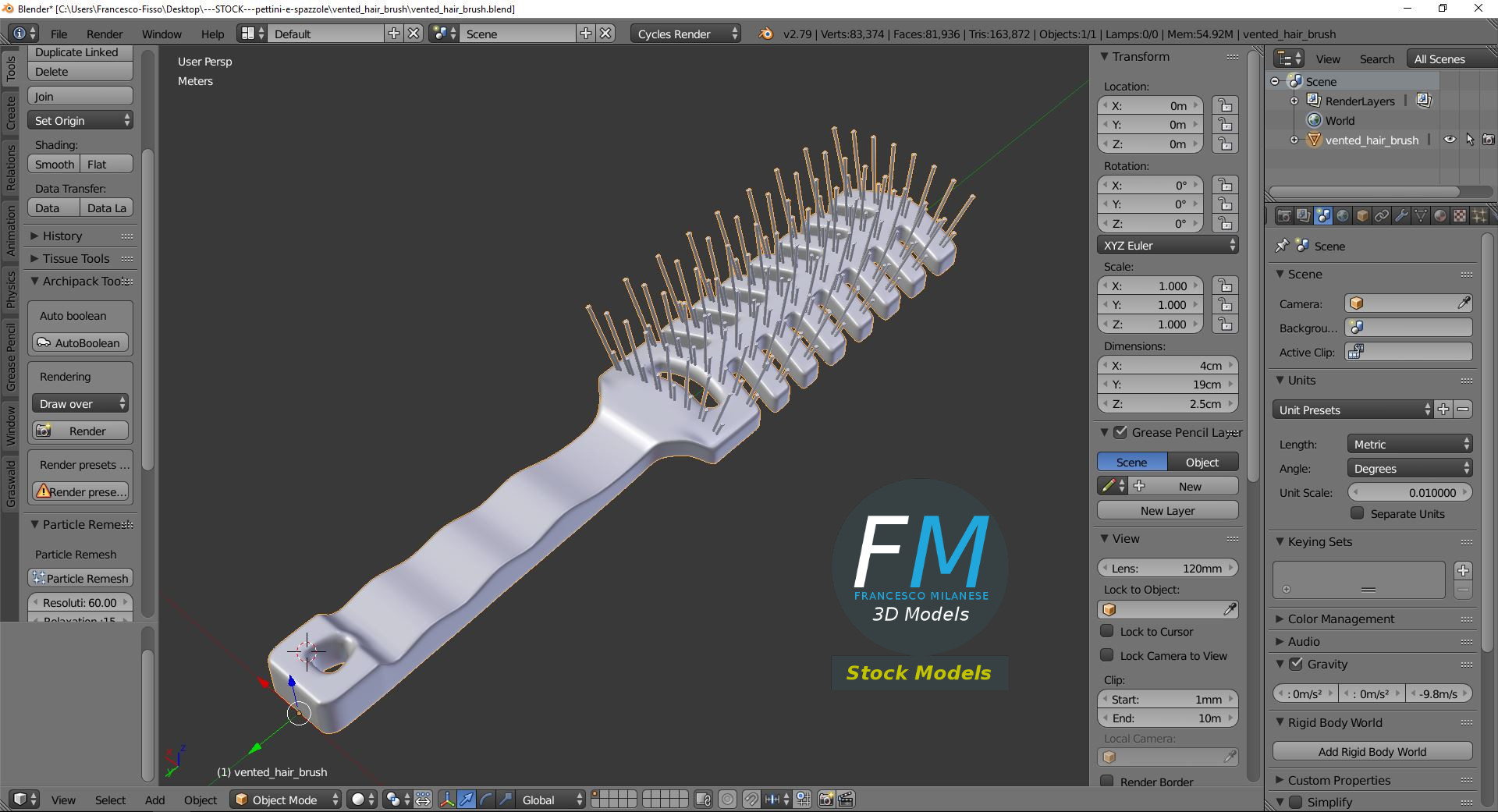Apply Smooth shading
Screen dimensions: 1498x812
(x=54, y=164)
